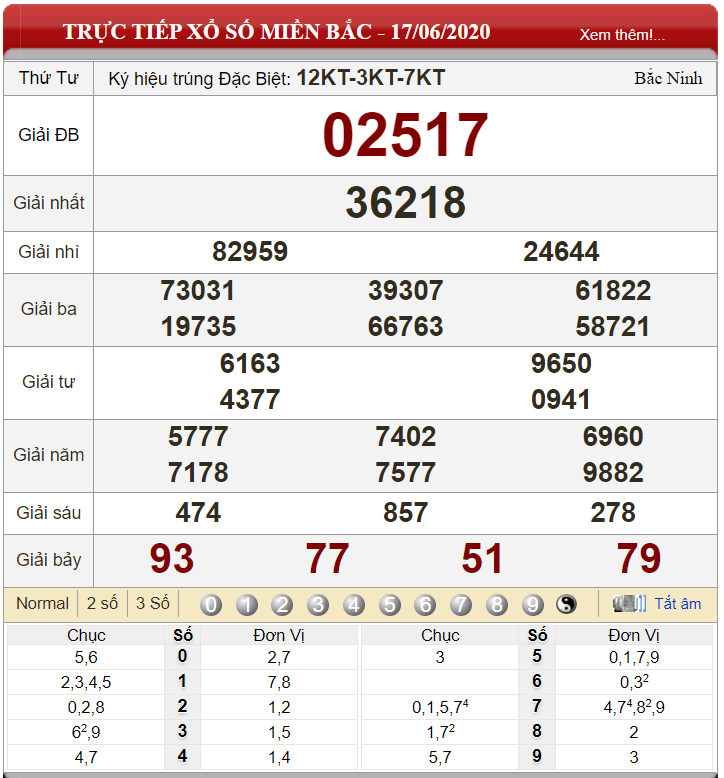Click the number 0 ball filter

point(211,605)
